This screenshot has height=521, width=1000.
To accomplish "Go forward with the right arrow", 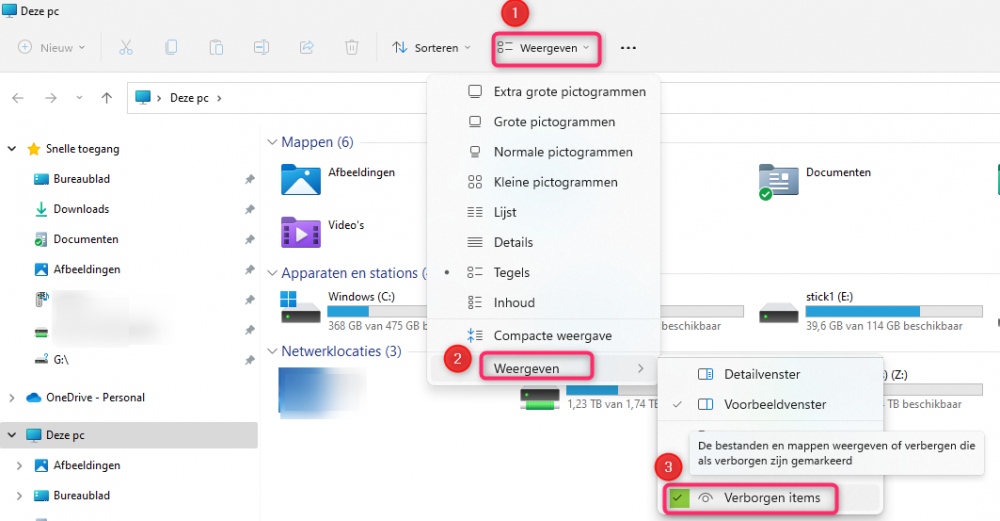I will (51, 98).
